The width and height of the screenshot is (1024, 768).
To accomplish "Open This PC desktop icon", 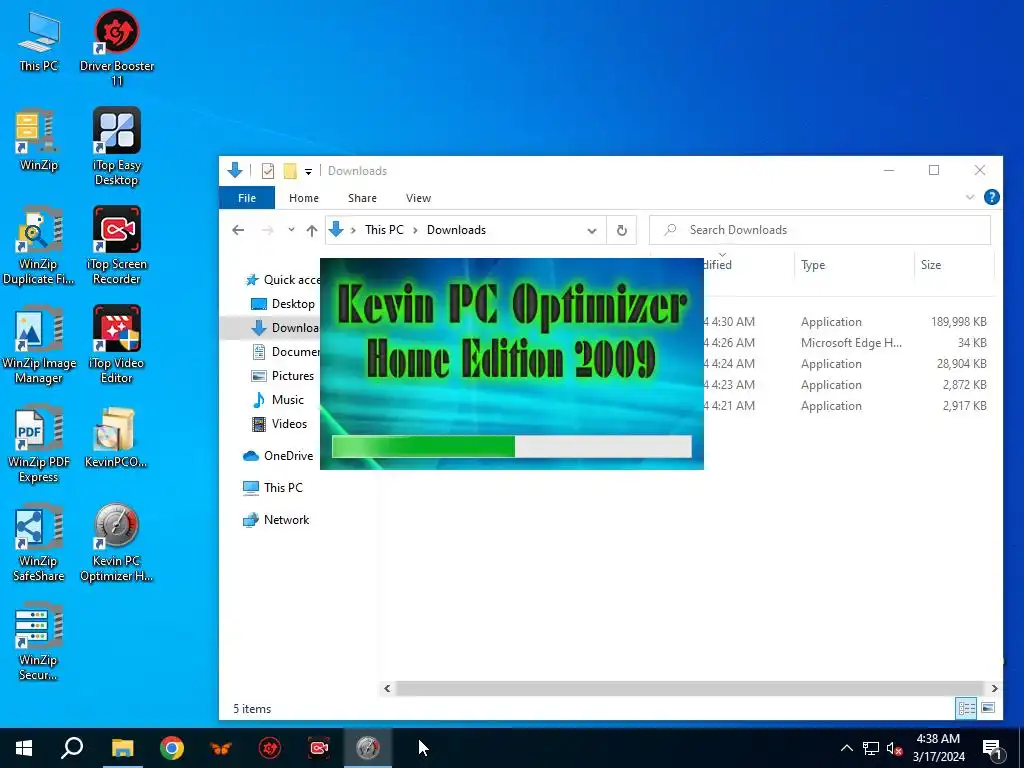I will tap(39, 42).
